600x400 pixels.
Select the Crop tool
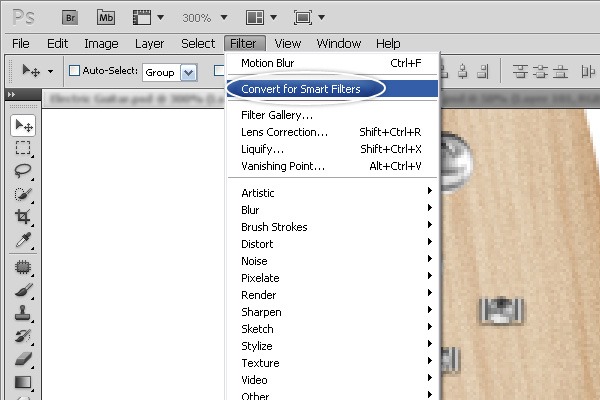pyautogui.click(x=23, y=217)
